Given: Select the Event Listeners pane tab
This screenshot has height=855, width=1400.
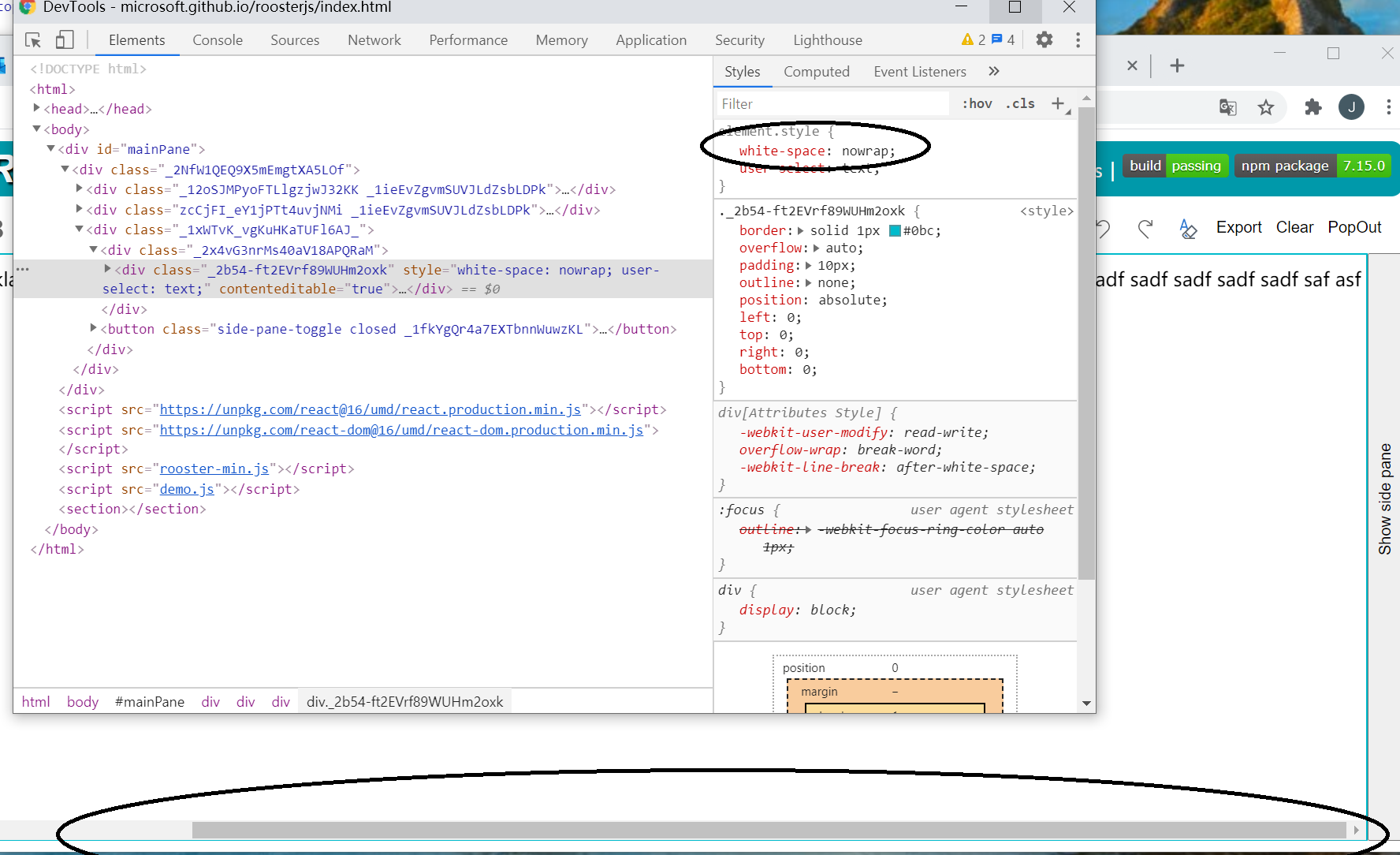Looking at the screenshot, I should click(919, 72).
